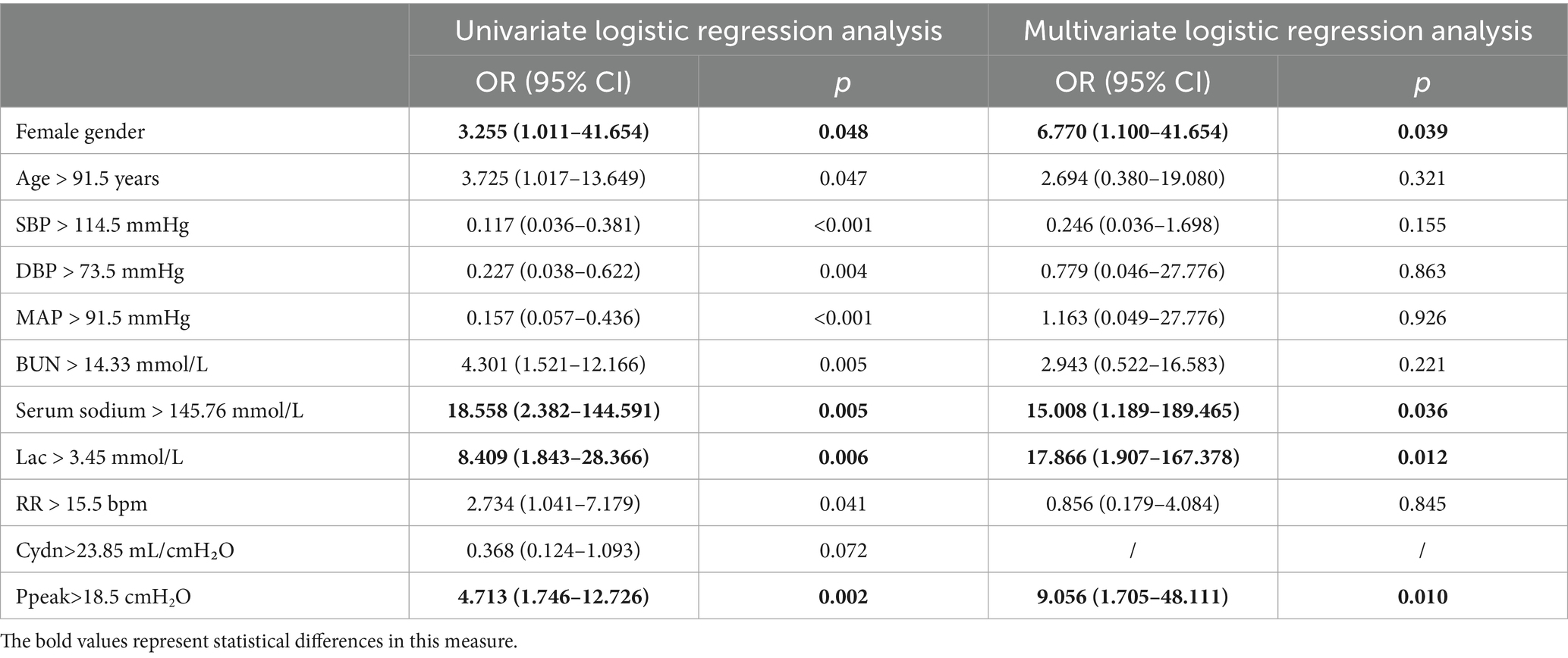The height and width of the screenshot is (658, 1568).
Task: Click the Univariate logistic regression analysis header
Action: click(698, 31)
